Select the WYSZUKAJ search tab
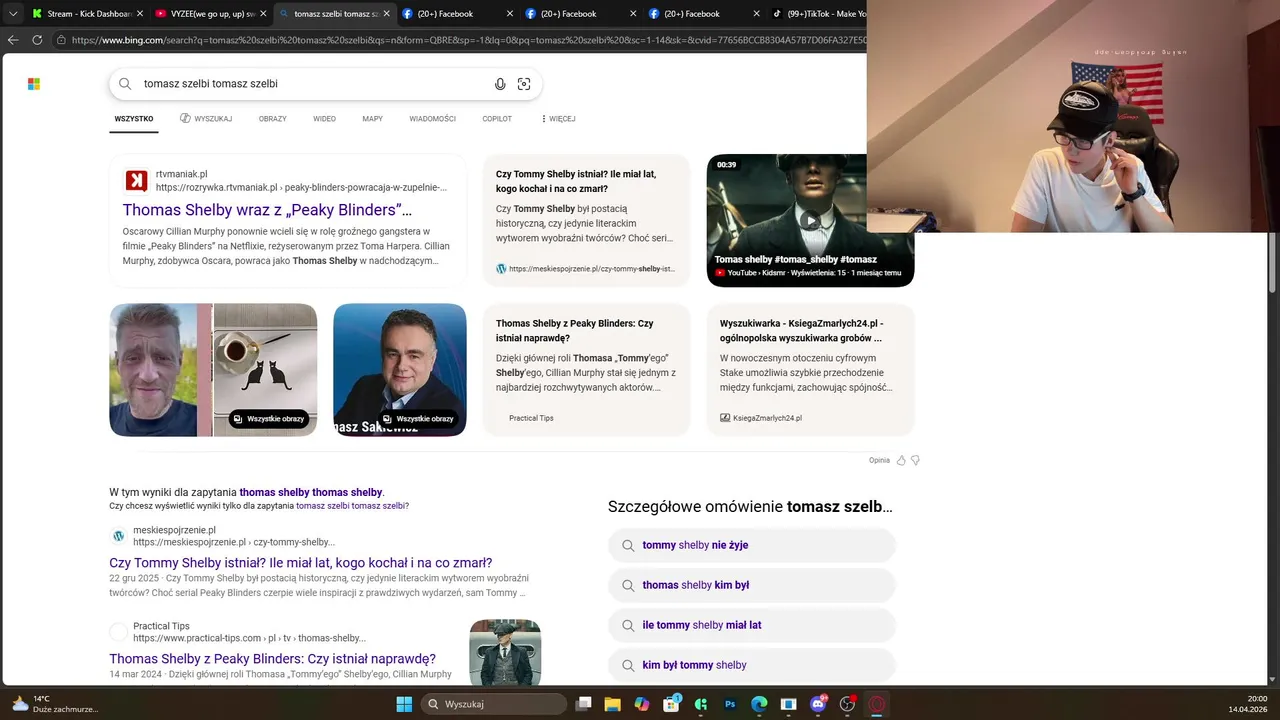This screenshot has width=1280, height=720. tap(206, 118)
